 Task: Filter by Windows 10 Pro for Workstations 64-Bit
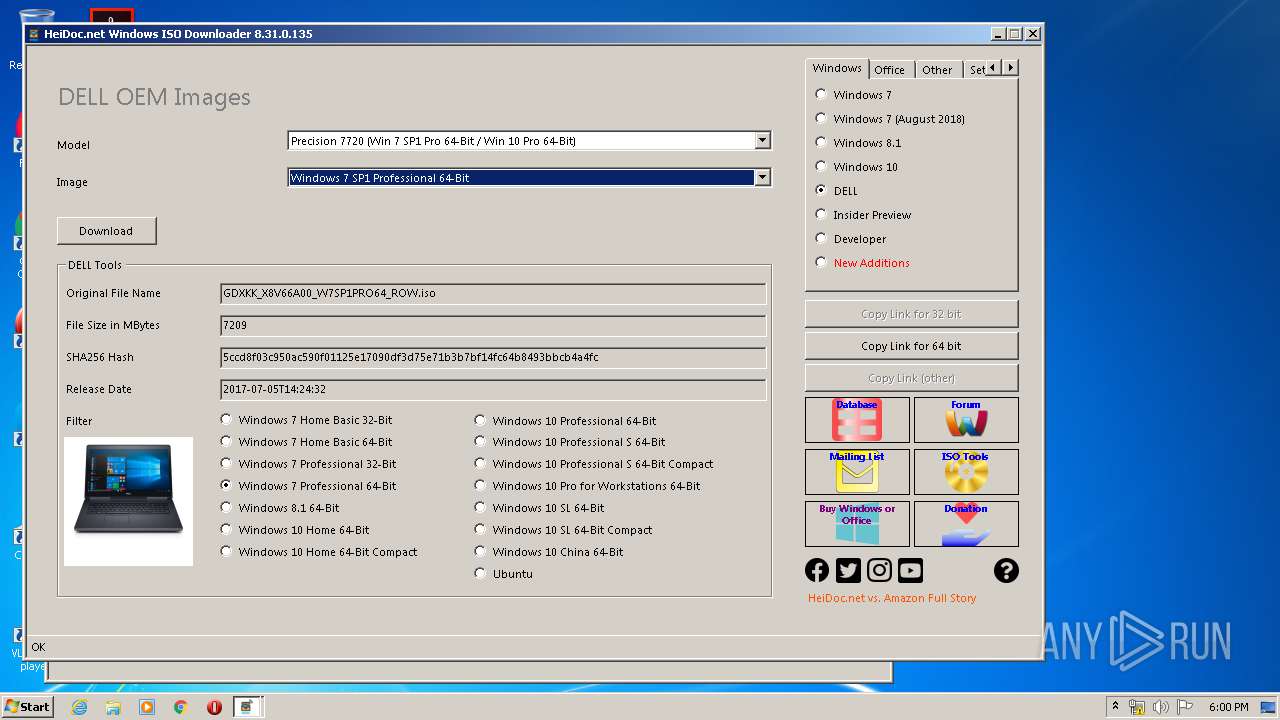480,485
